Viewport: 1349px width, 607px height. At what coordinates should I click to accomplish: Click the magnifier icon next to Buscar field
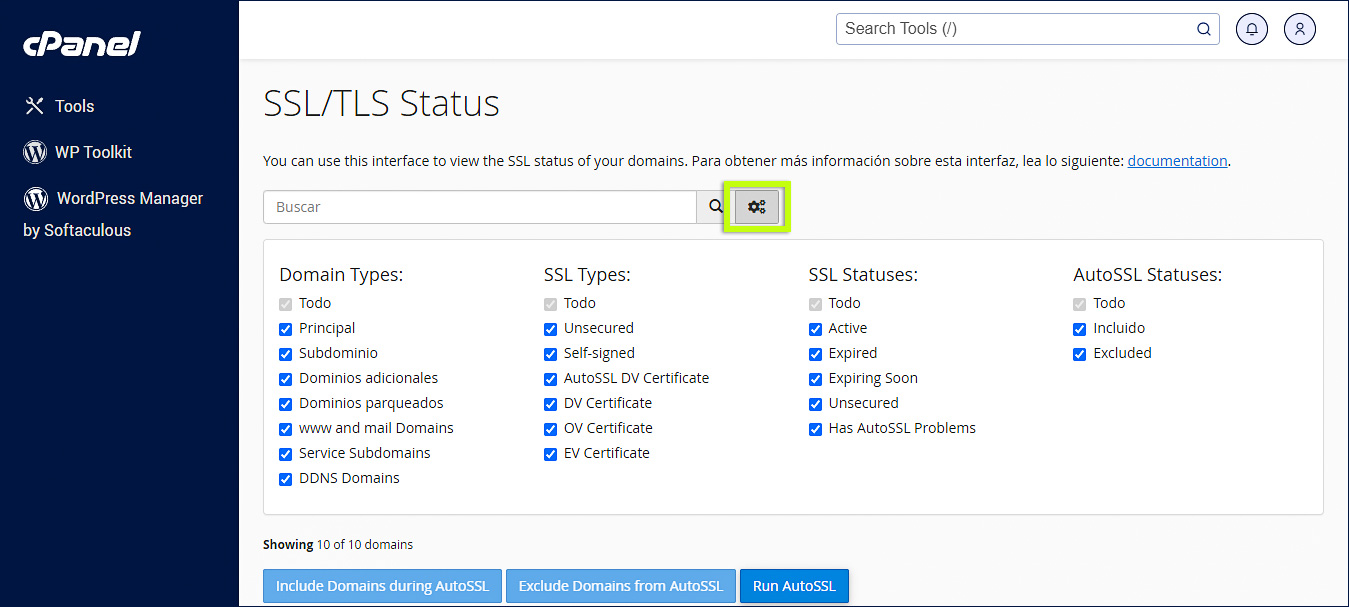coord(714,207)
